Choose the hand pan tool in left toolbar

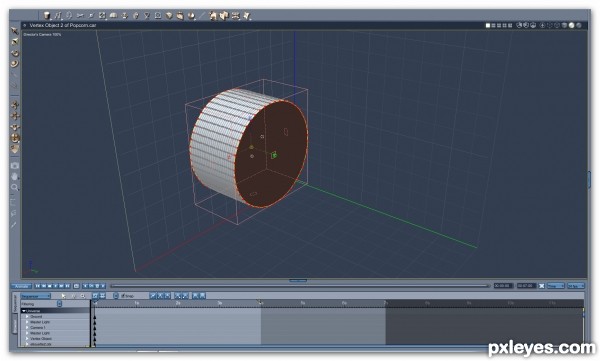pyautogui.click(x=15, y=176)
